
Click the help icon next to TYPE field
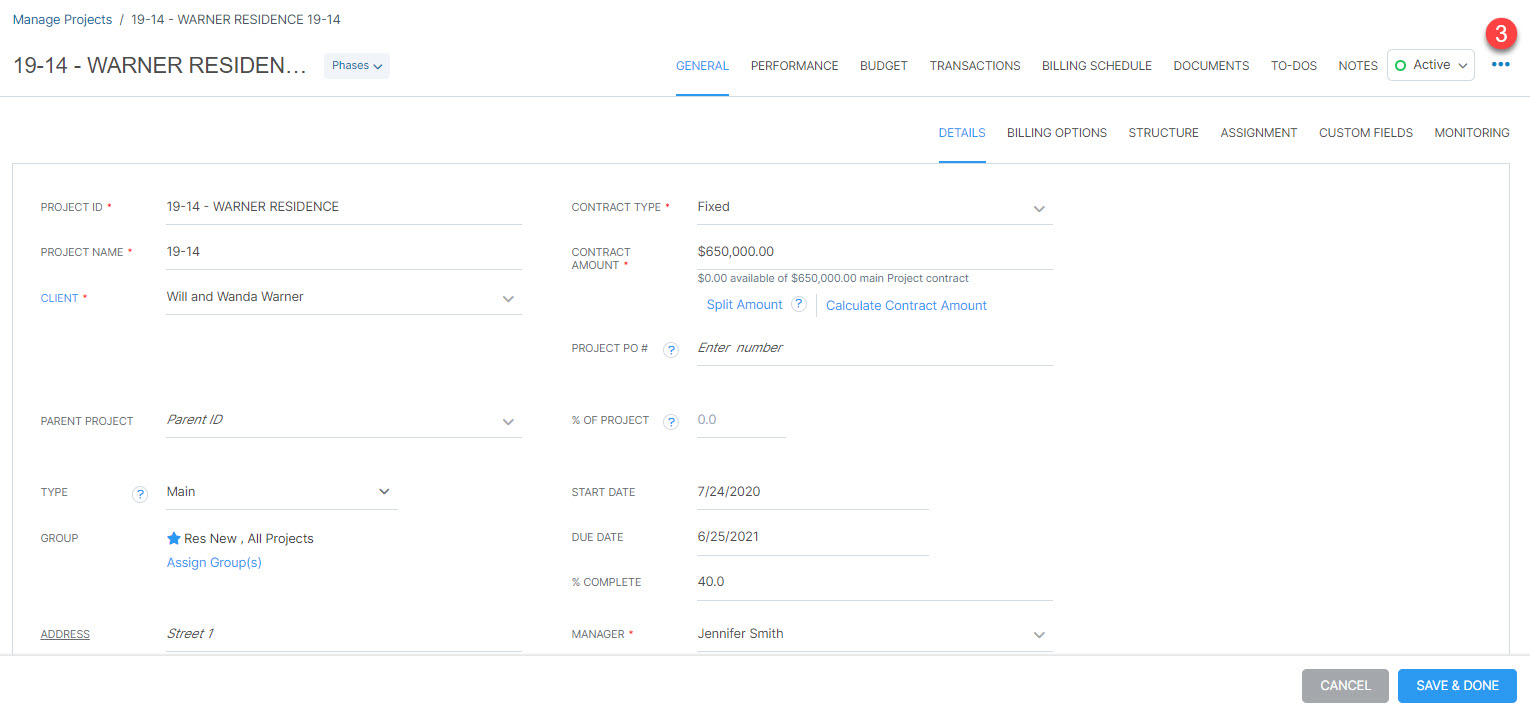pos(140,493)
